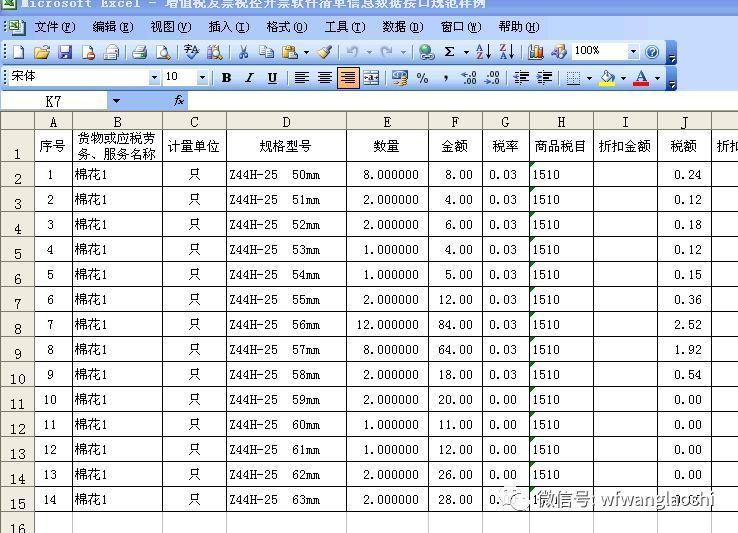Open the Fill Color dropdown arrow
Image resolution: width=738 pixels, height=533 pixels.
click(x=623, y=78)
